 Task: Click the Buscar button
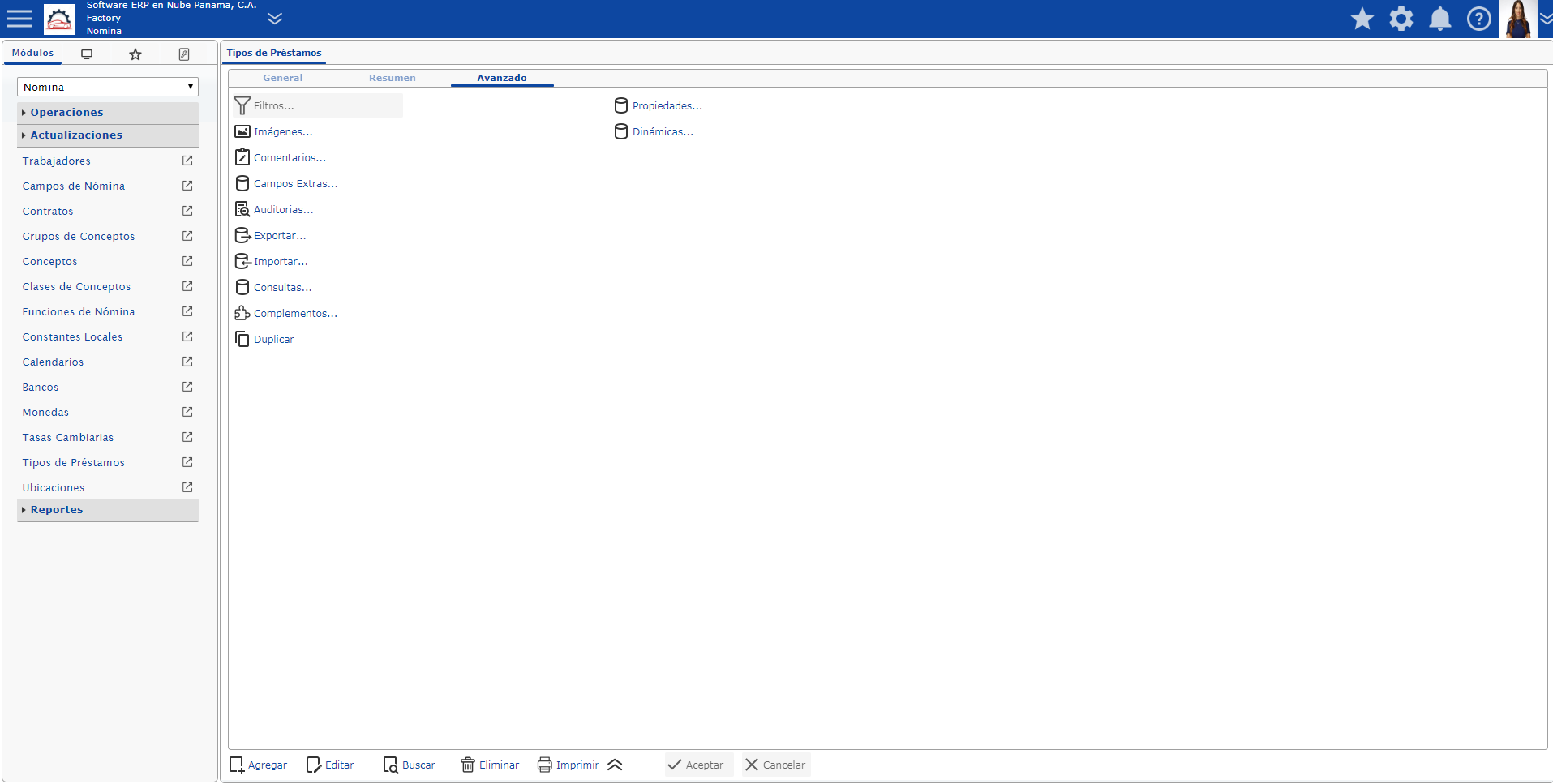point(410,765)
